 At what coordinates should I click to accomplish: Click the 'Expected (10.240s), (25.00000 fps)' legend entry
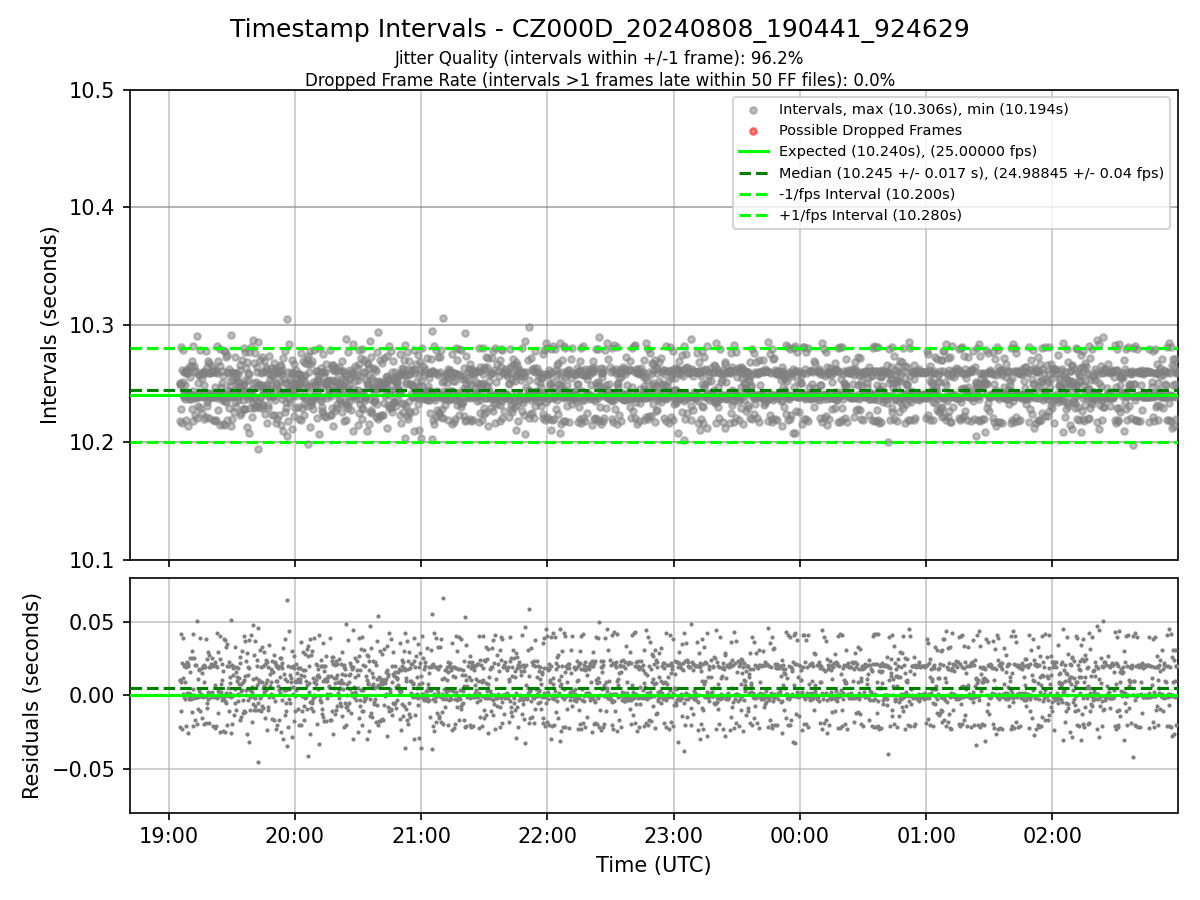tap(908, 151)
